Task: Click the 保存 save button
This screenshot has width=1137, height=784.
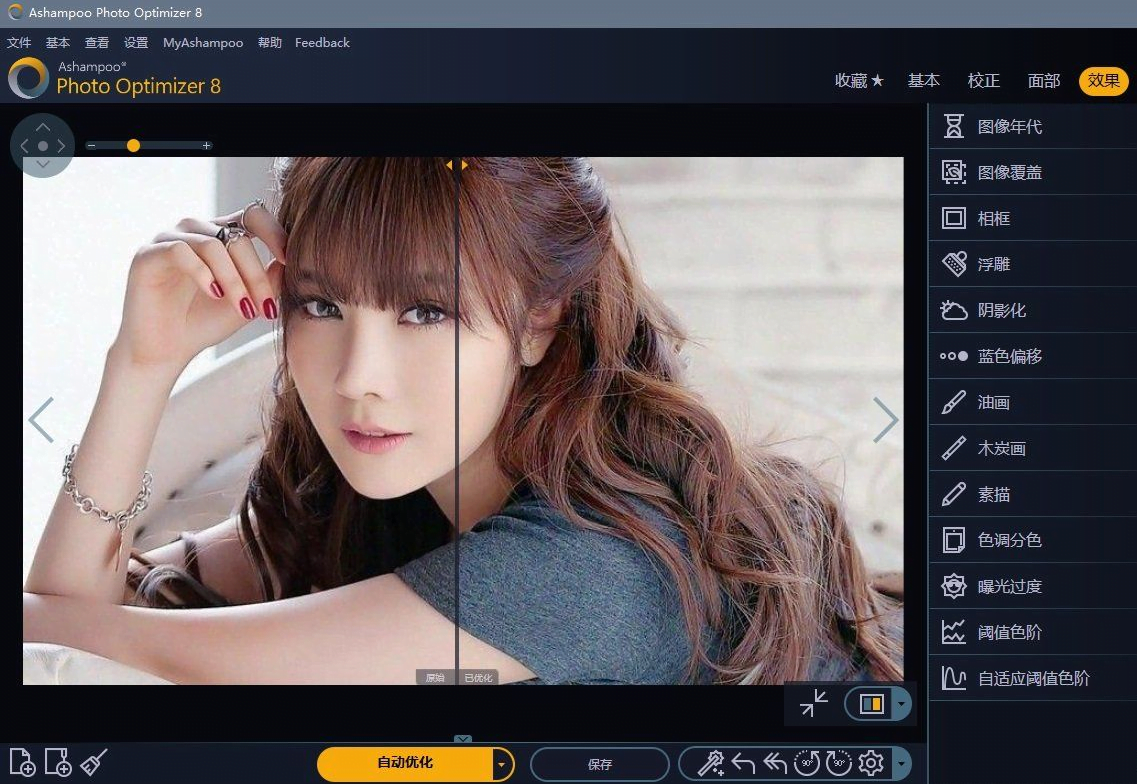Action: tap(600, 764)
